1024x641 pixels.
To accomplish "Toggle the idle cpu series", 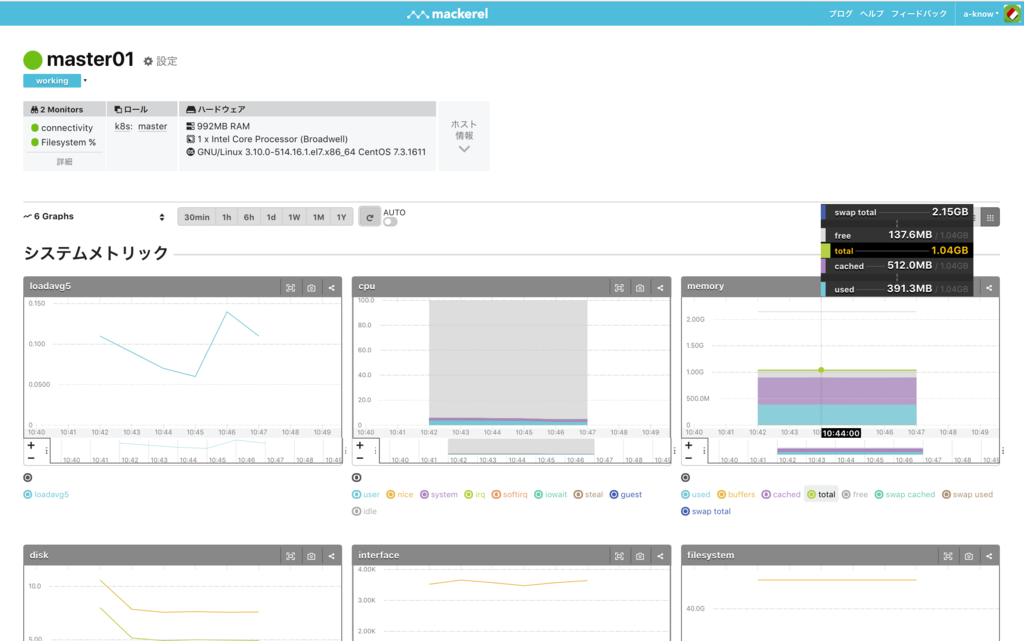I will 364,511.
